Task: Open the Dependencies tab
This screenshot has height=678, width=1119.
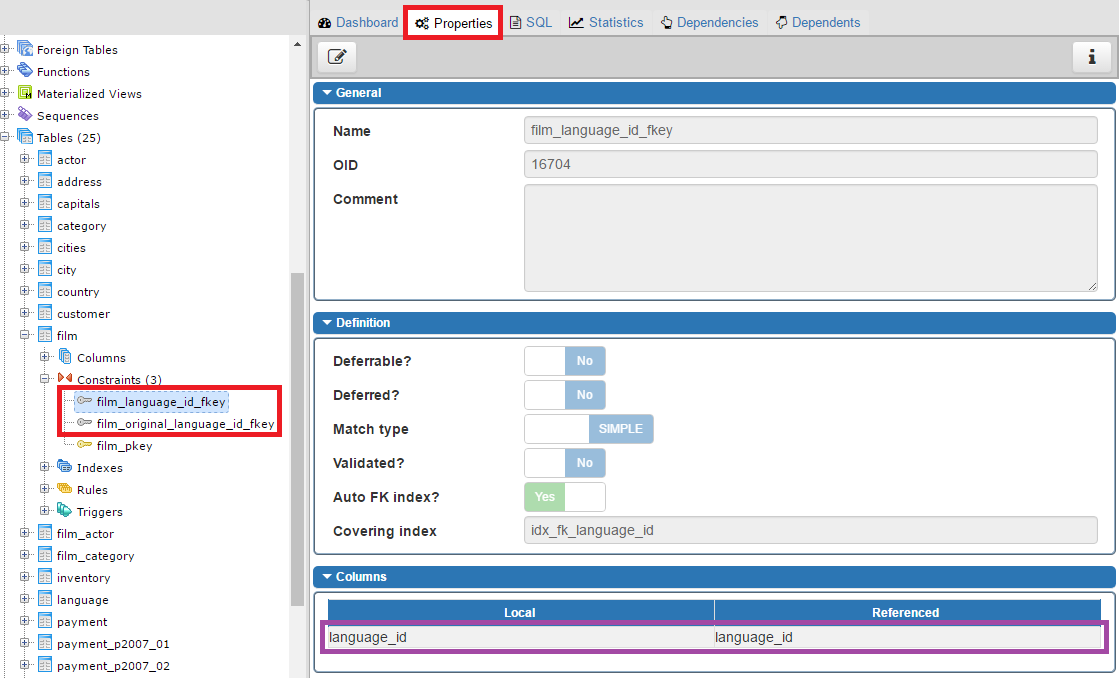Action: (x=708, y=22)
